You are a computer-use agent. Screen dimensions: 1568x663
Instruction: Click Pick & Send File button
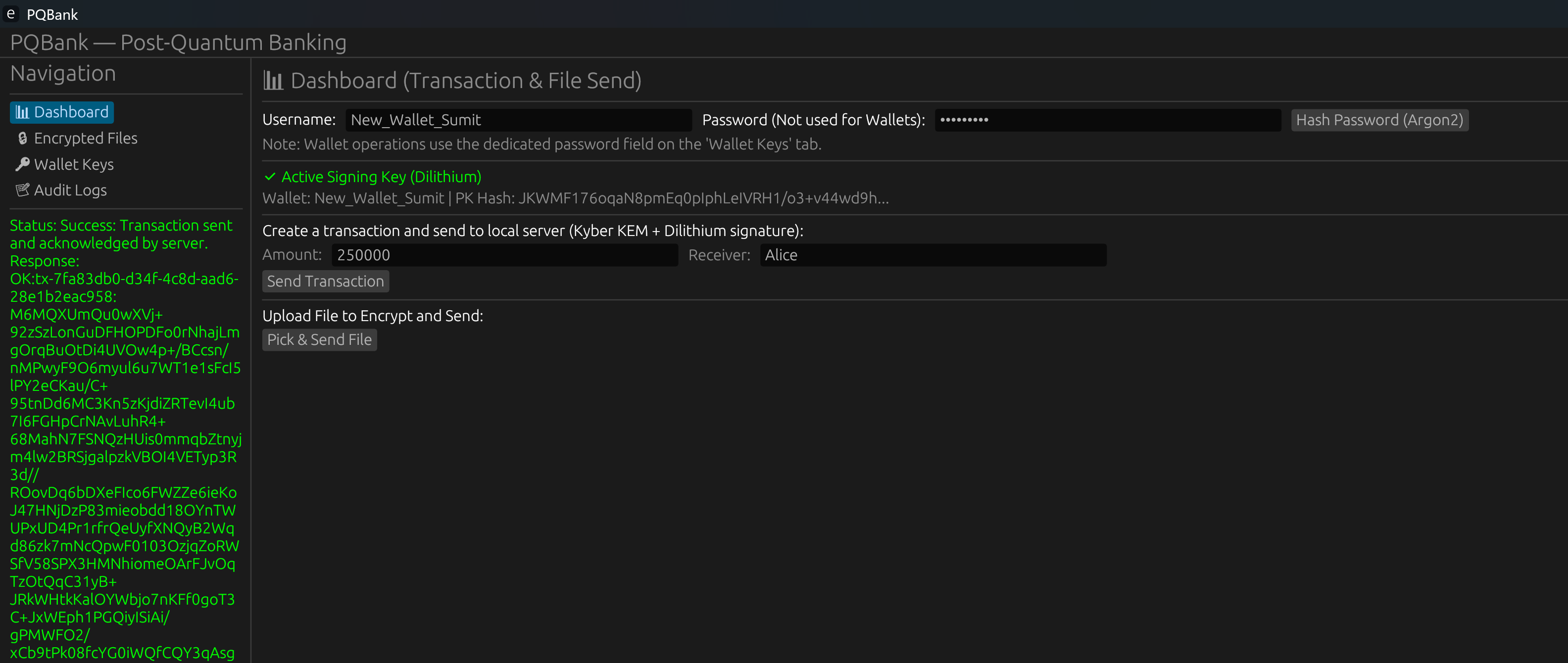[x=319, y=340]
